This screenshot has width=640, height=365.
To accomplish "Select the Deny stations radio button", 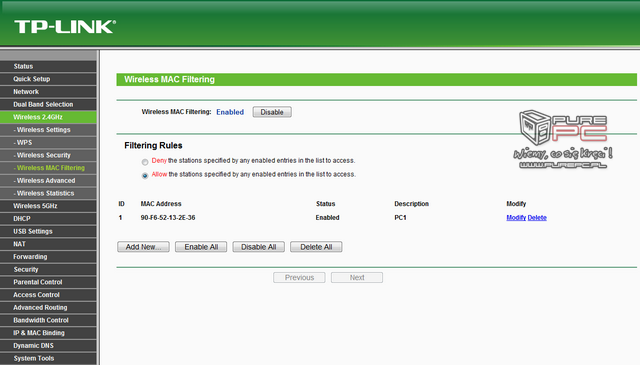I will (x=145, y=162).
